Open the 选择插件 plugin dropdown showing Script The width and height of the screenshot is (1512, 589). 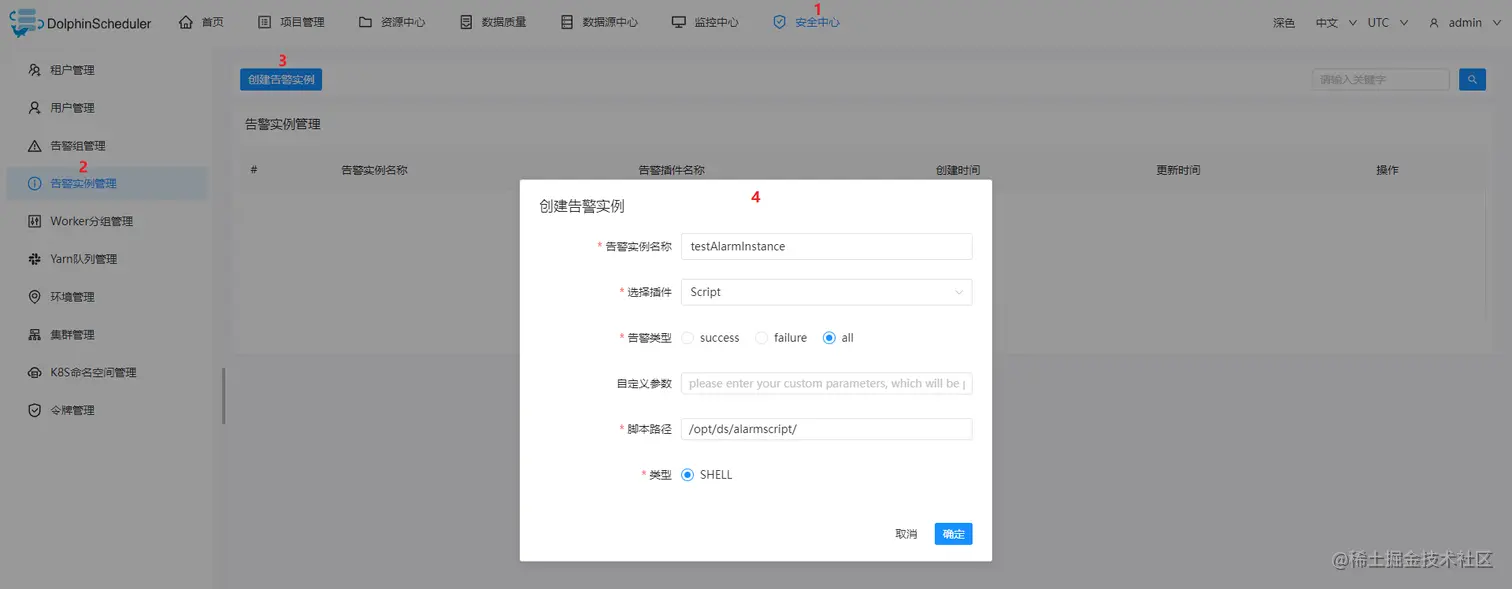coord(826,291)
